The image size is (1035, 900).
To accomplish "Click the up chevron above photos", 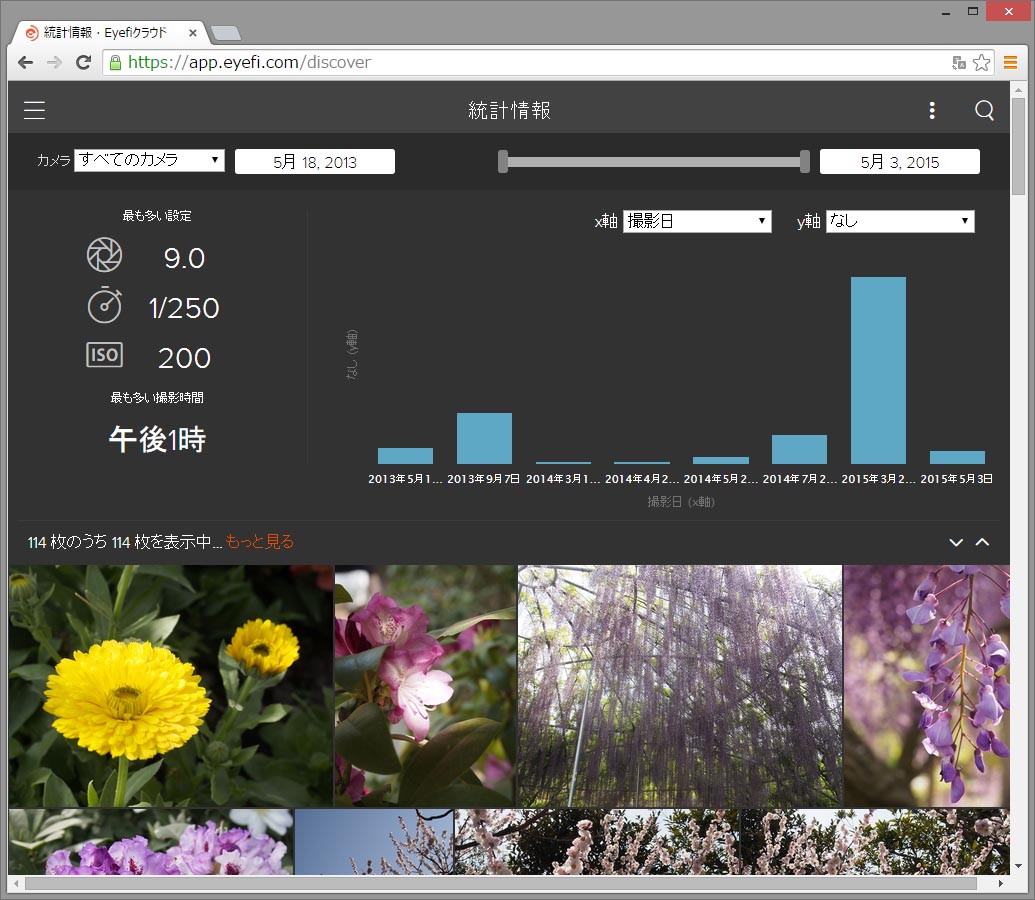I will [x=982, y=542].
